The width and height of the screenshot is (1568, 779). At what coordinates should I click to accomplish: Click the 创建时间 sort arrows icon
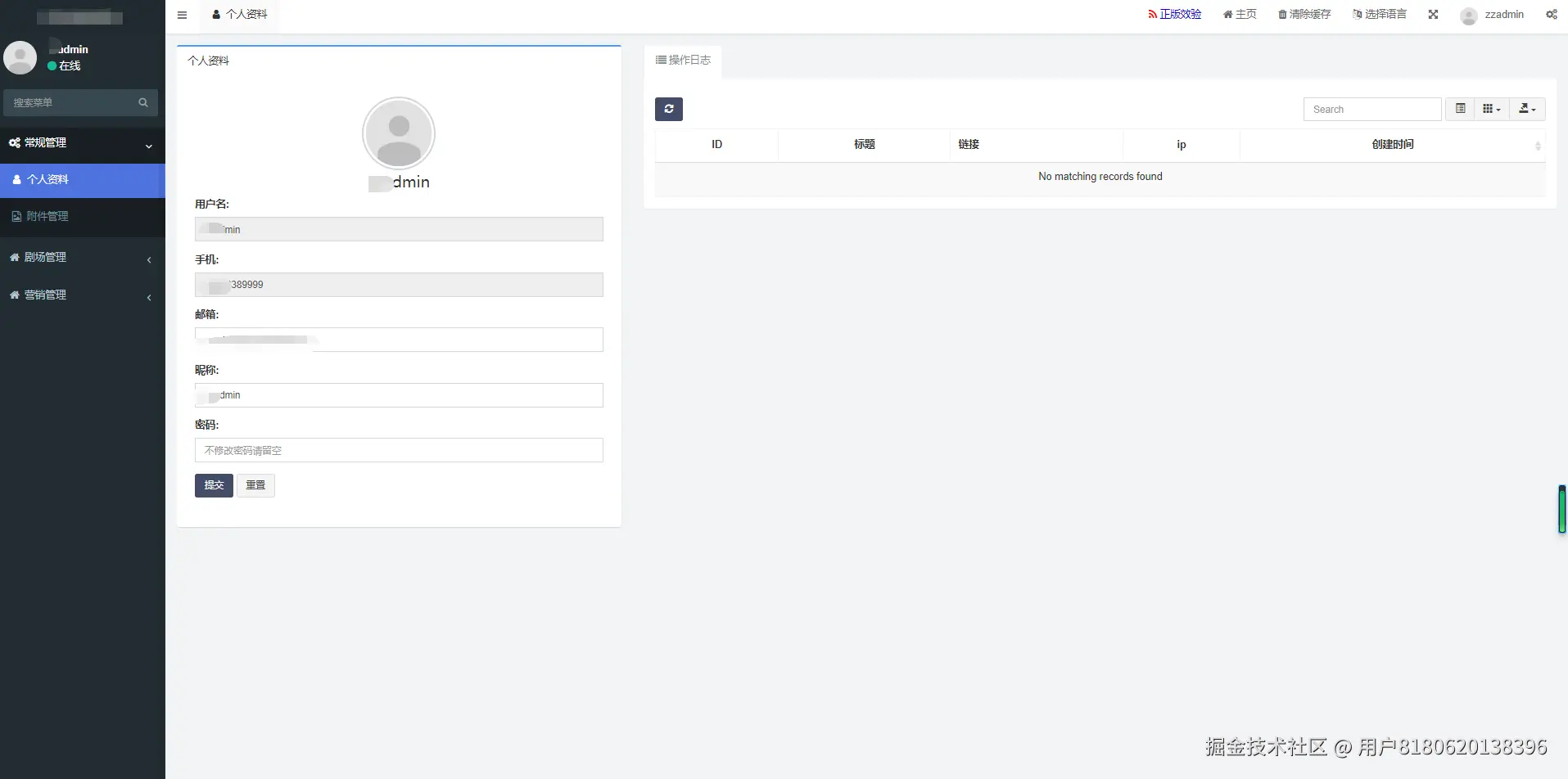(x=1538, y=146)
